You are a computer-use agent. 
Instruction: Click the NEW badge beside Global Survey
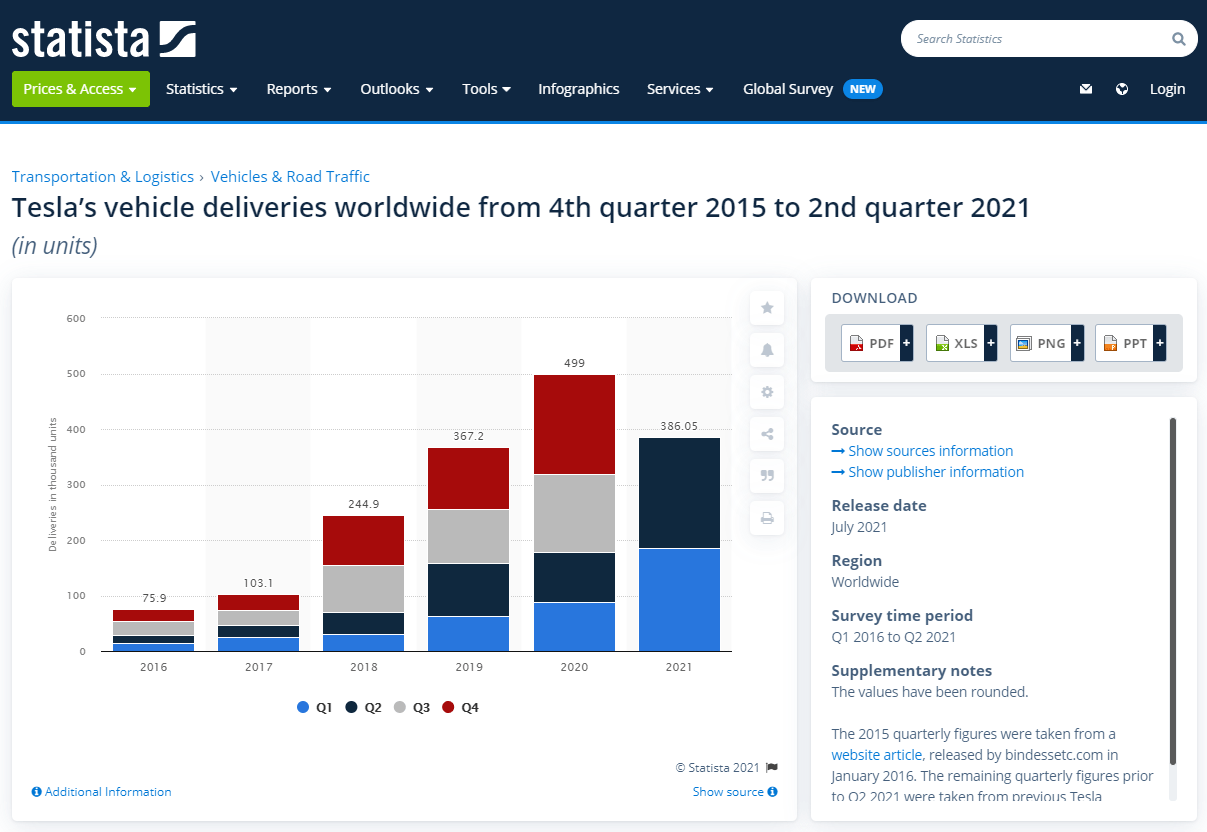point(863,89)
